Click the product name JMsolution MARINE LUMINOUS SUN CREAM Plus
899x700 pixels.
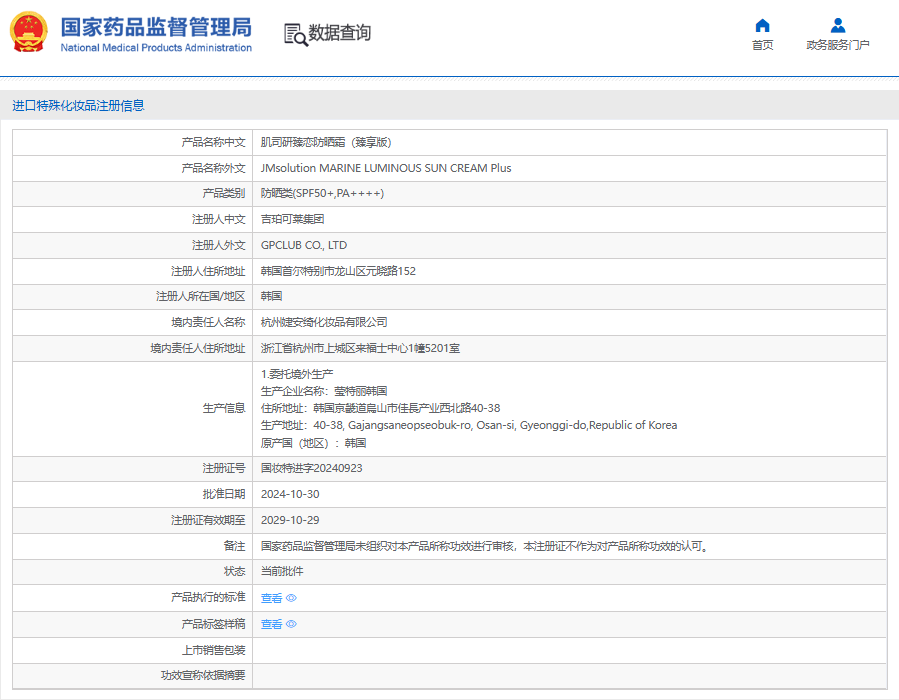click(x=386, y=168)
